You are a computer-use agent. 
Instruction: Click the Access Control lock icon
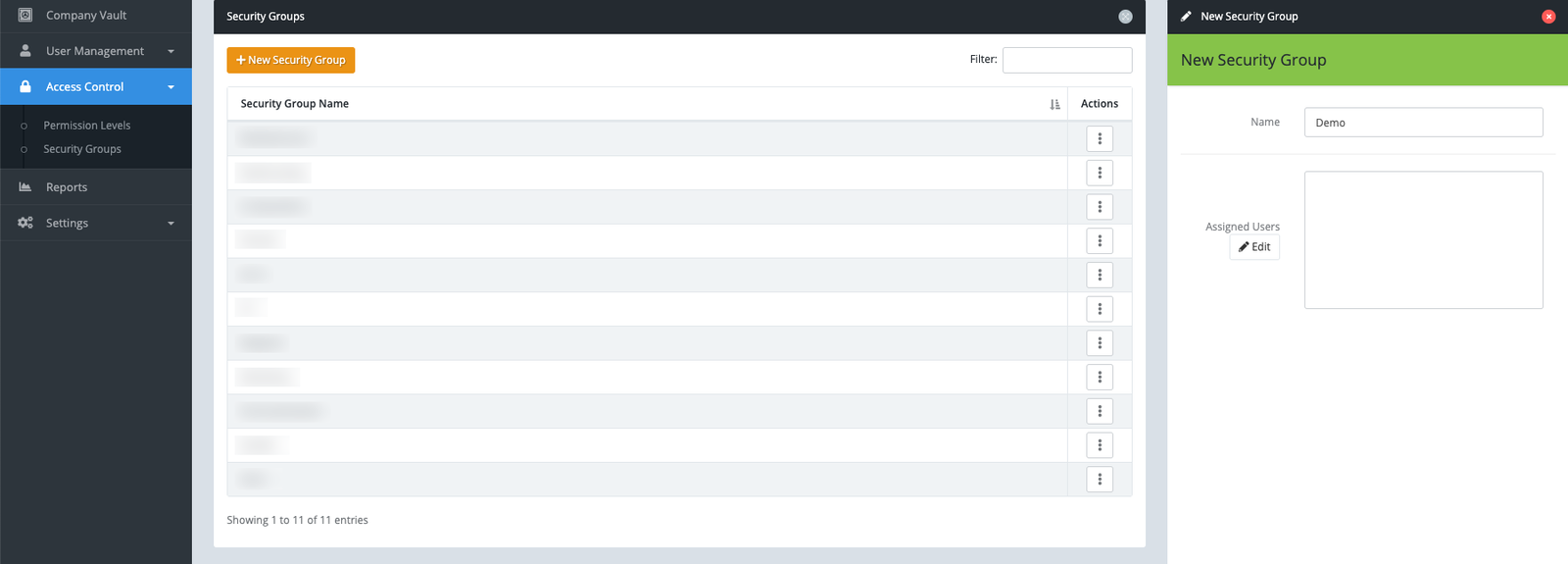coord(25,86)
